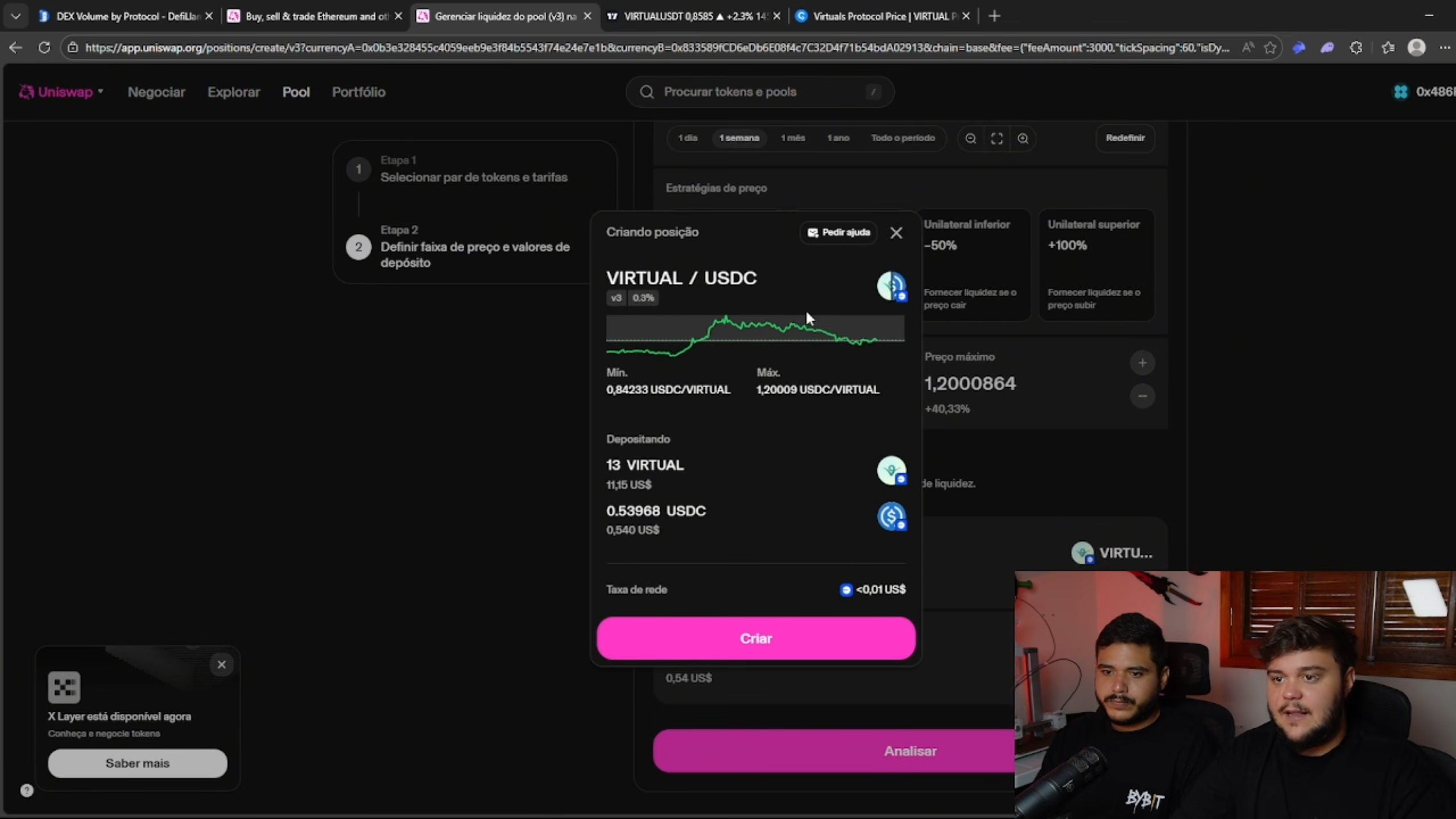Decrease the Preço máximo with minus
1456x819 pixels.
coord(1142,396)
